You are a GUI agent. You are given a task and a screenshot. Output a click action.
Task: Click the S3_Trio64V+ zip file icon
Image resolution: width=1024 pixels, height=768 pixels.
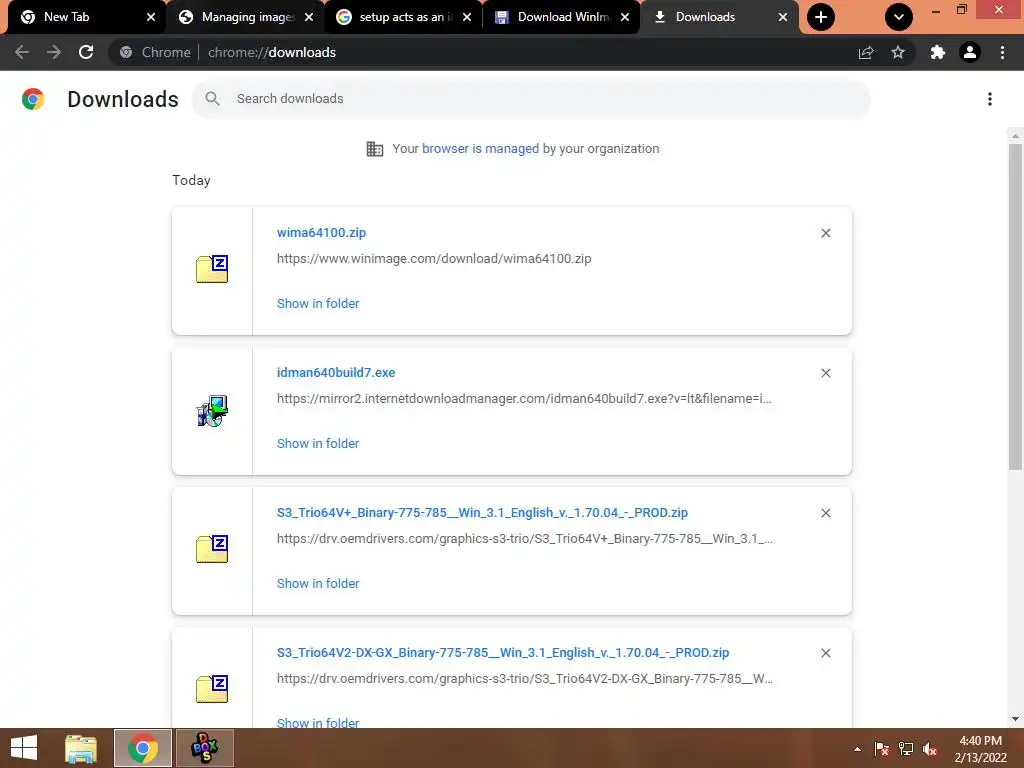(x=212, y=549)
